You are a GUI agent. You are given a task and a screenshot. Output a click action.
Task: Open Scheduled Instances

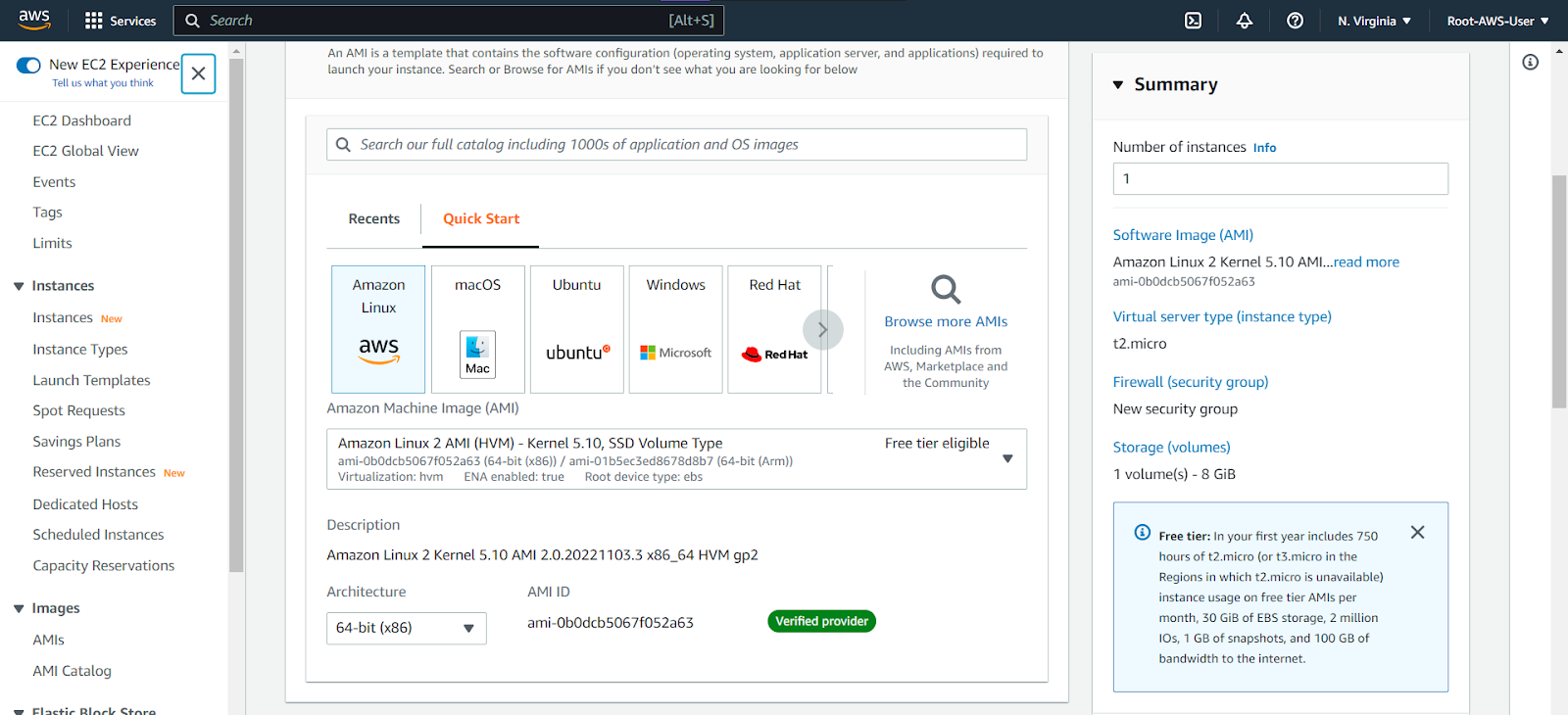pyautogui.click(x=98, y=535)
